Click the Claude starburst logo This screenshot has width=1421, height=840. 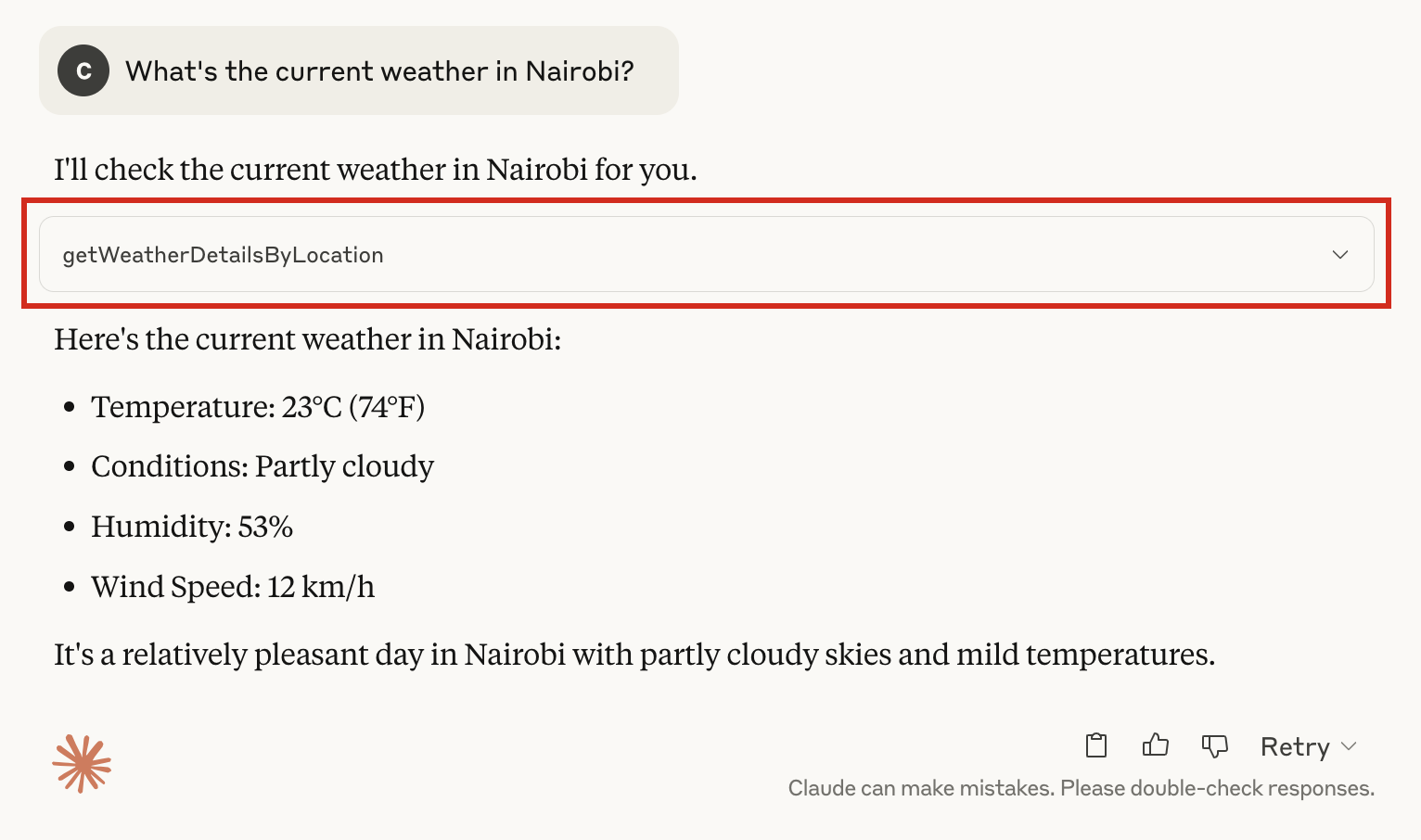coord(82,764)
